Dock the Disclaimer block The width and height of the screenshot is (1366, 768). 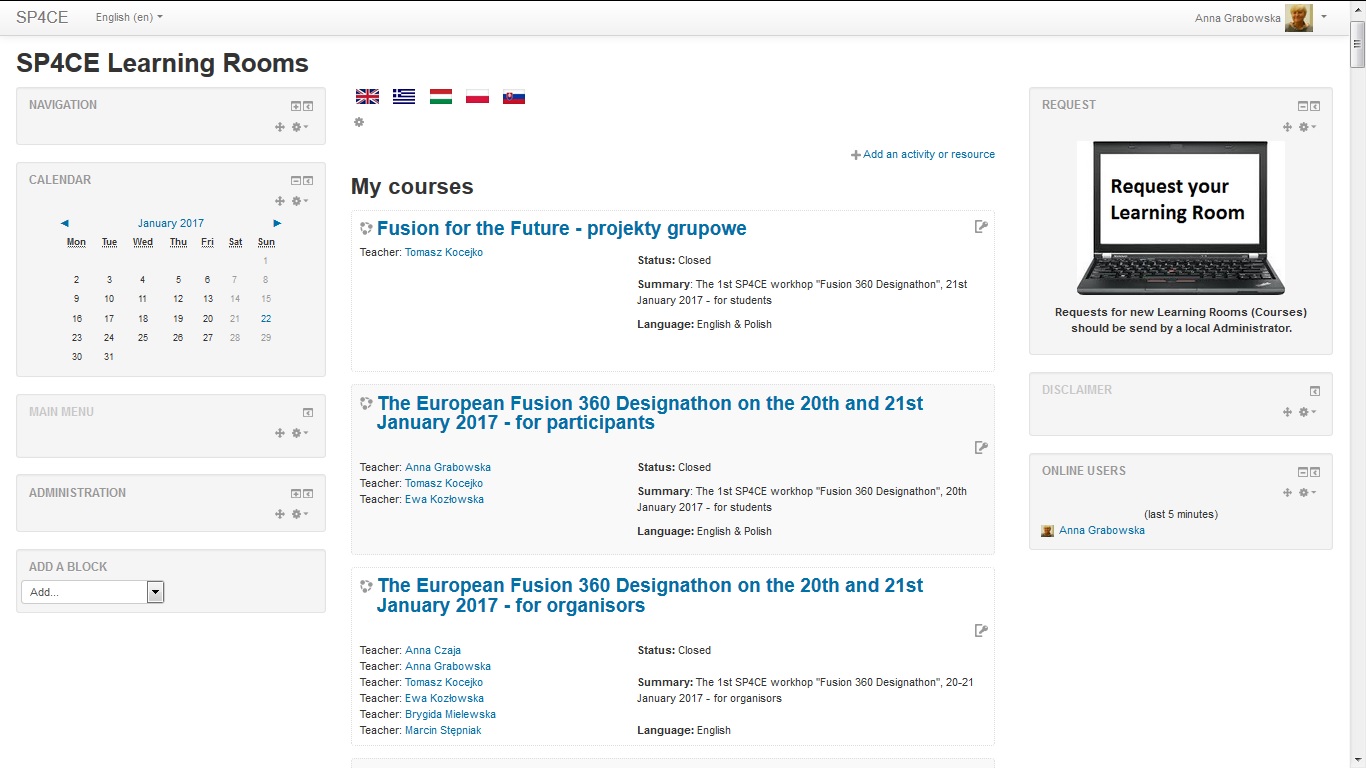(1316, 391)
